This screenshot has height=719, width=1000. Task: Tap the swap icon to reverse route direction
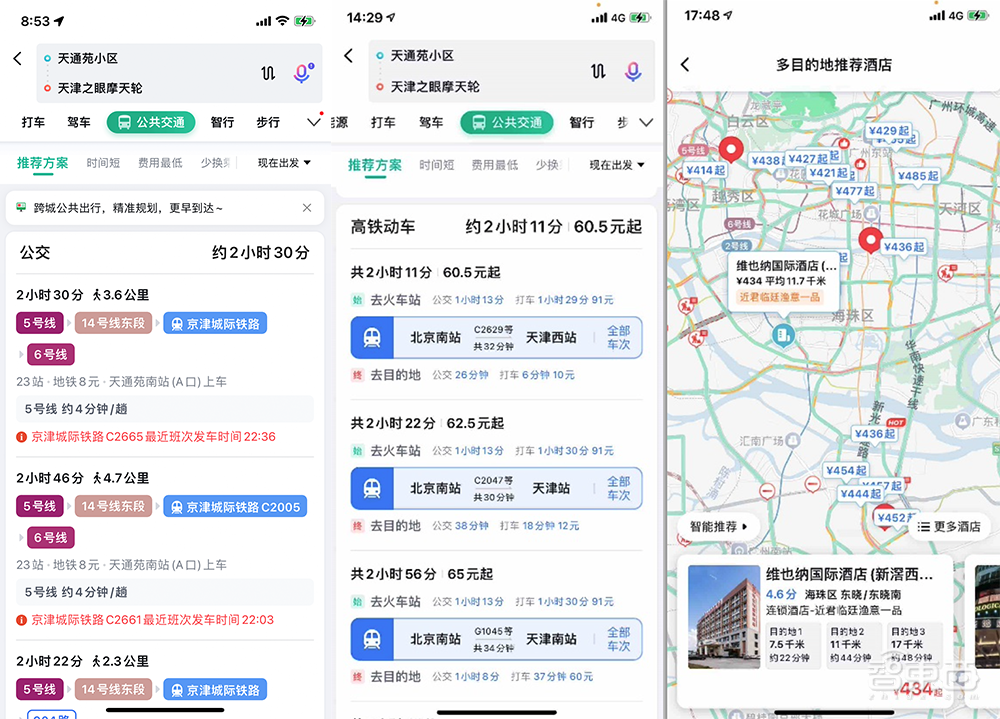point(268,72)
